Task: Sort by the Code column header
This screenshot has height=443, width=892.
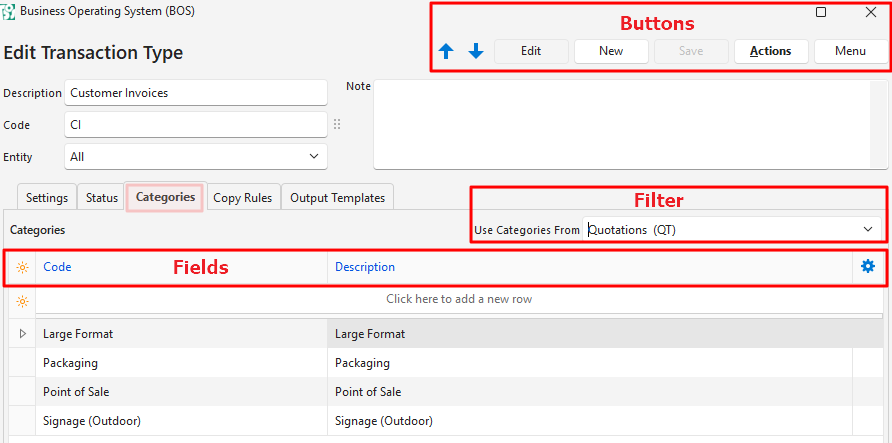Action: [57, 267]
